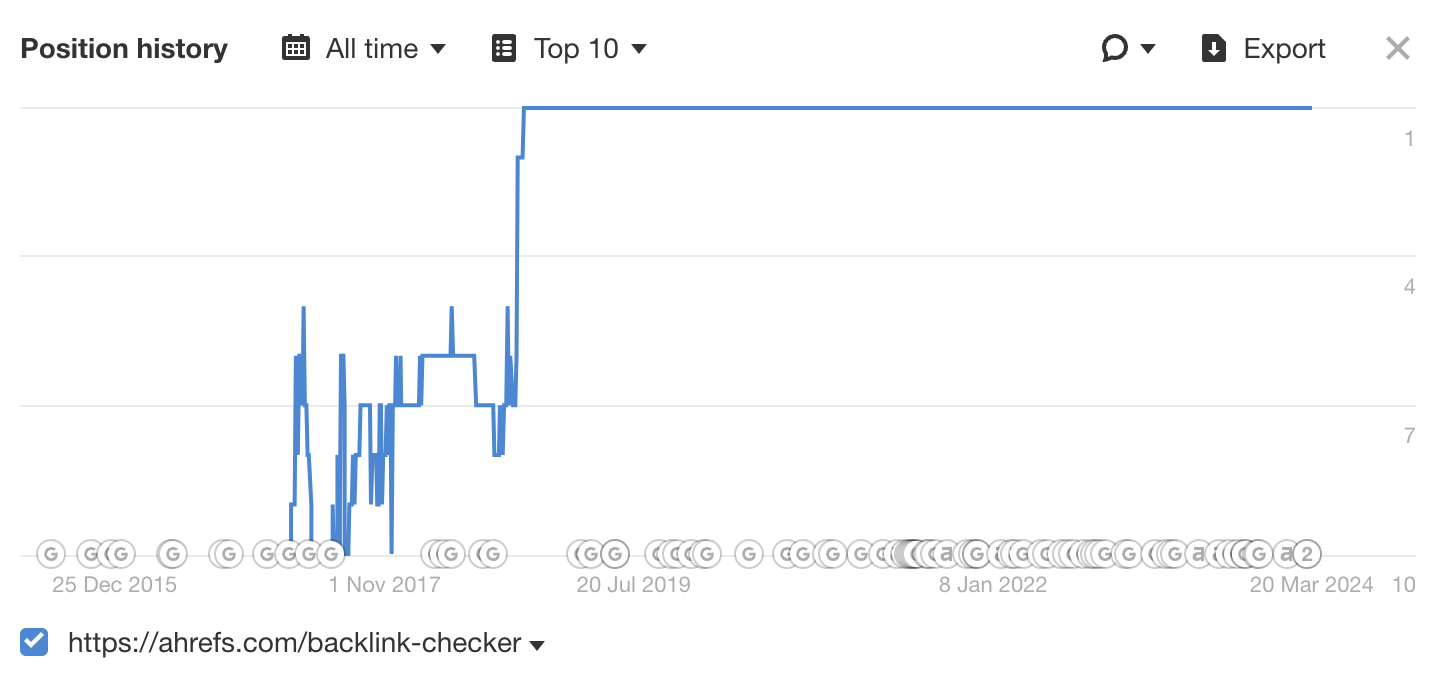This screenshot has width=1444, height=682.
Task: Click the SERP features speech bubble icon
Action: click(1113, 47)
